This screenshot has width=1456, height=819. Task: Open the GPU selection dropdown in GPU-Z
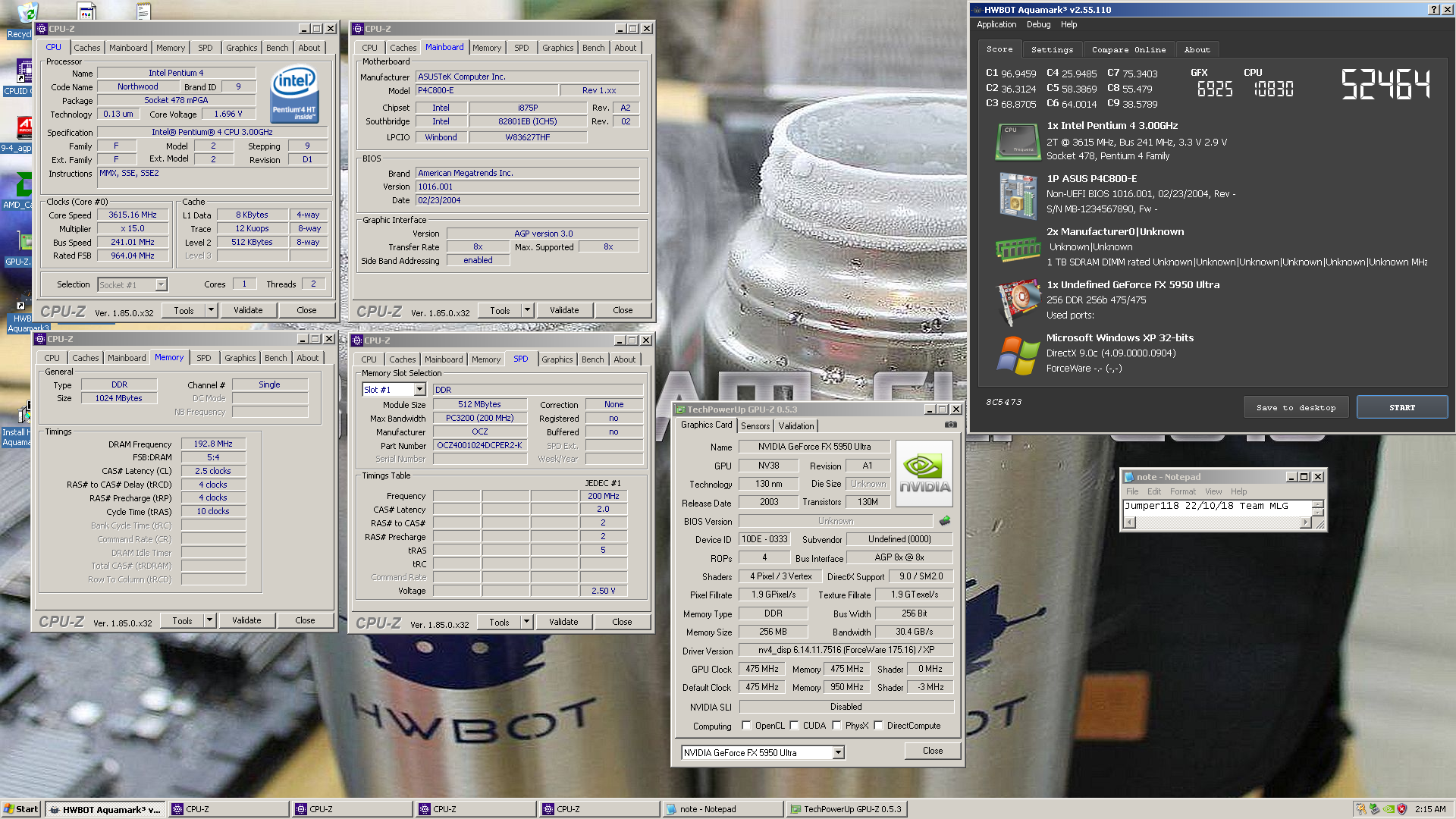[x=838, y=752]
